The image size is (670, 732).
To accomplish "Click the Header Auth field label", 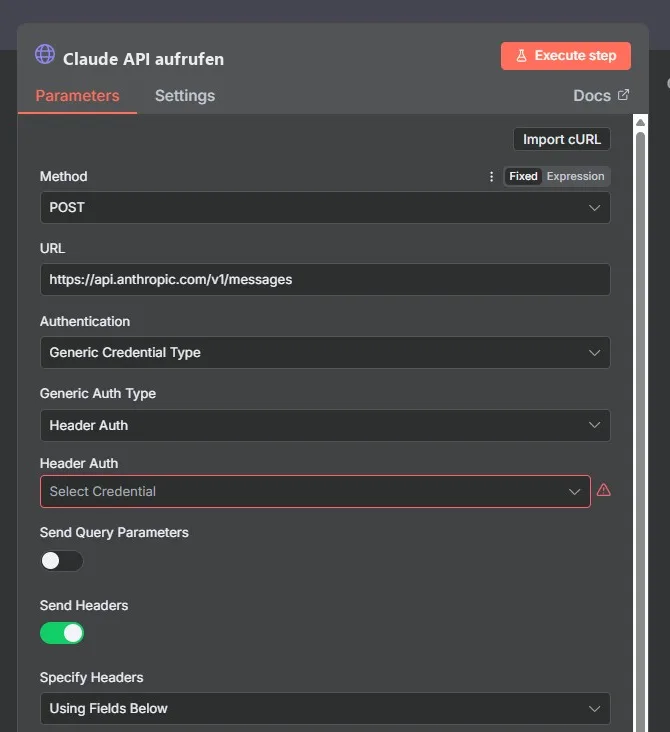I will point(79,463).
